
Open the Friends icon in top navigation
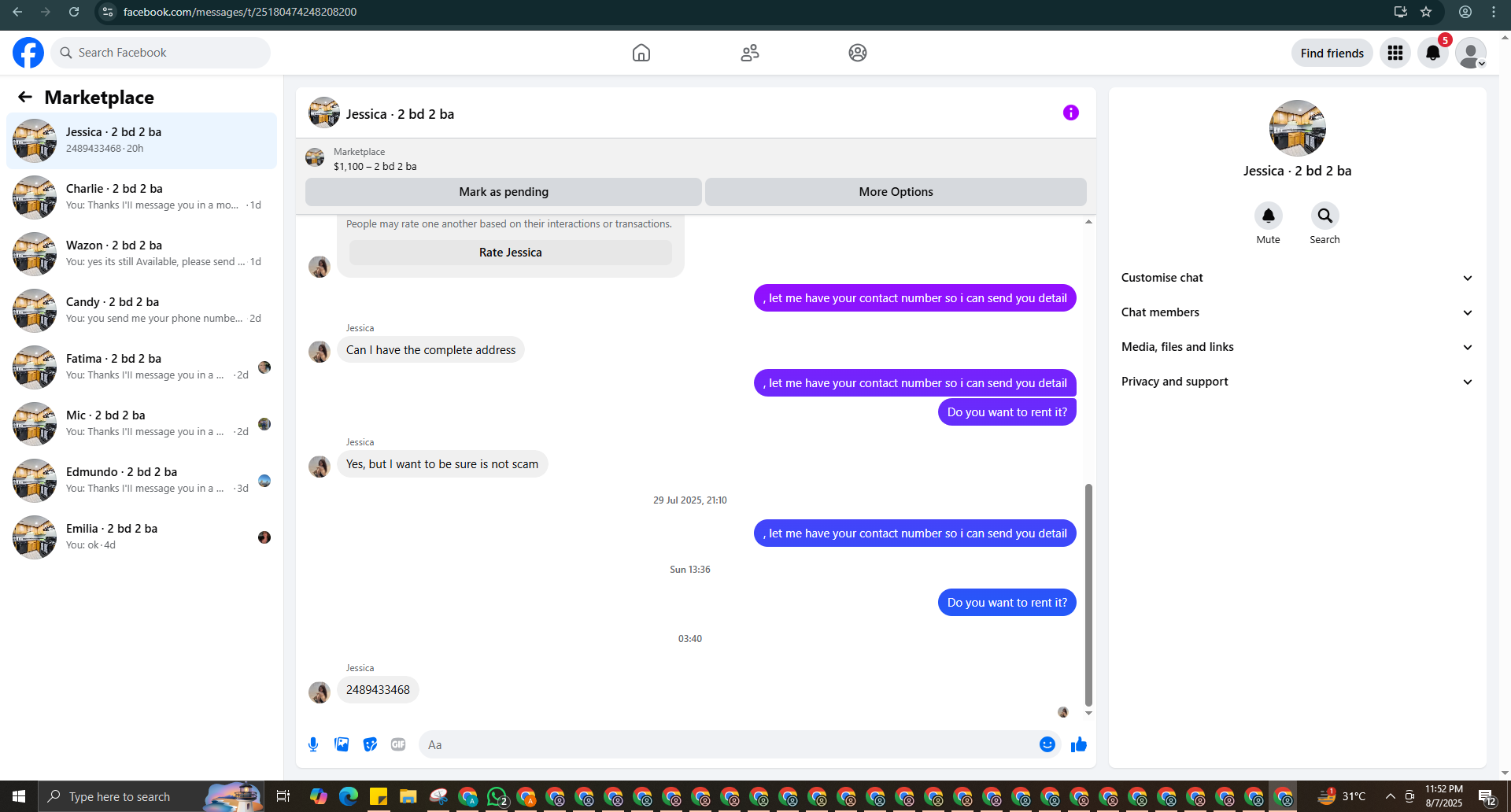click(750, 53)
